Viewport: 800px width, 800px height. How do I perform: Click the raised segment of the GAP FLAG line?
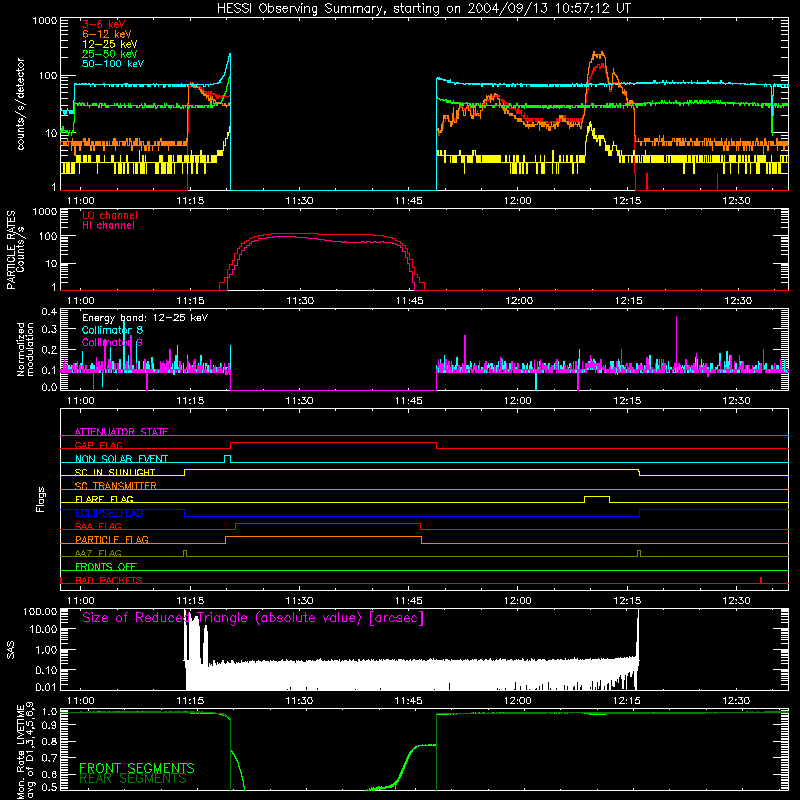click(334, 442)
